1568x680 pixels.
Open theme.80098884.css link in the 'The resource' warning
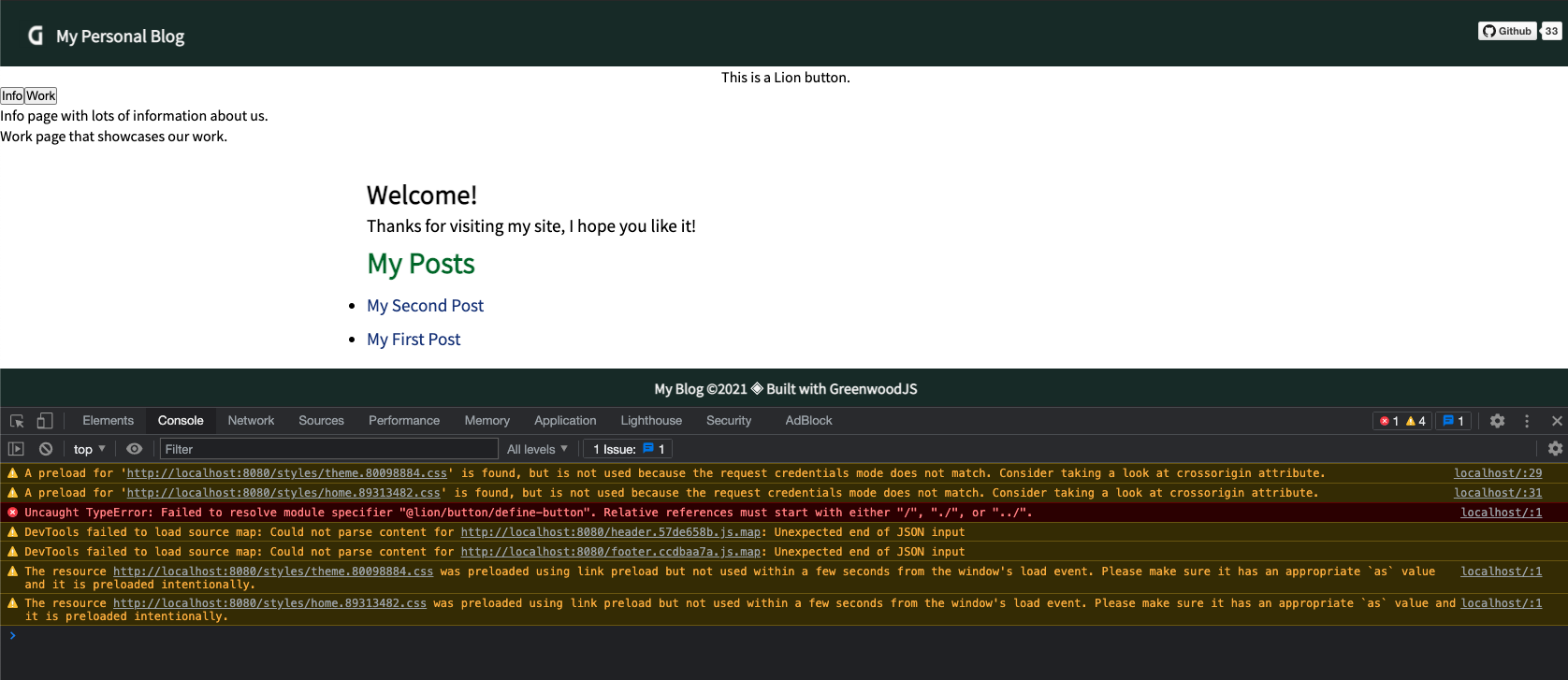click(x=273, y=571)
